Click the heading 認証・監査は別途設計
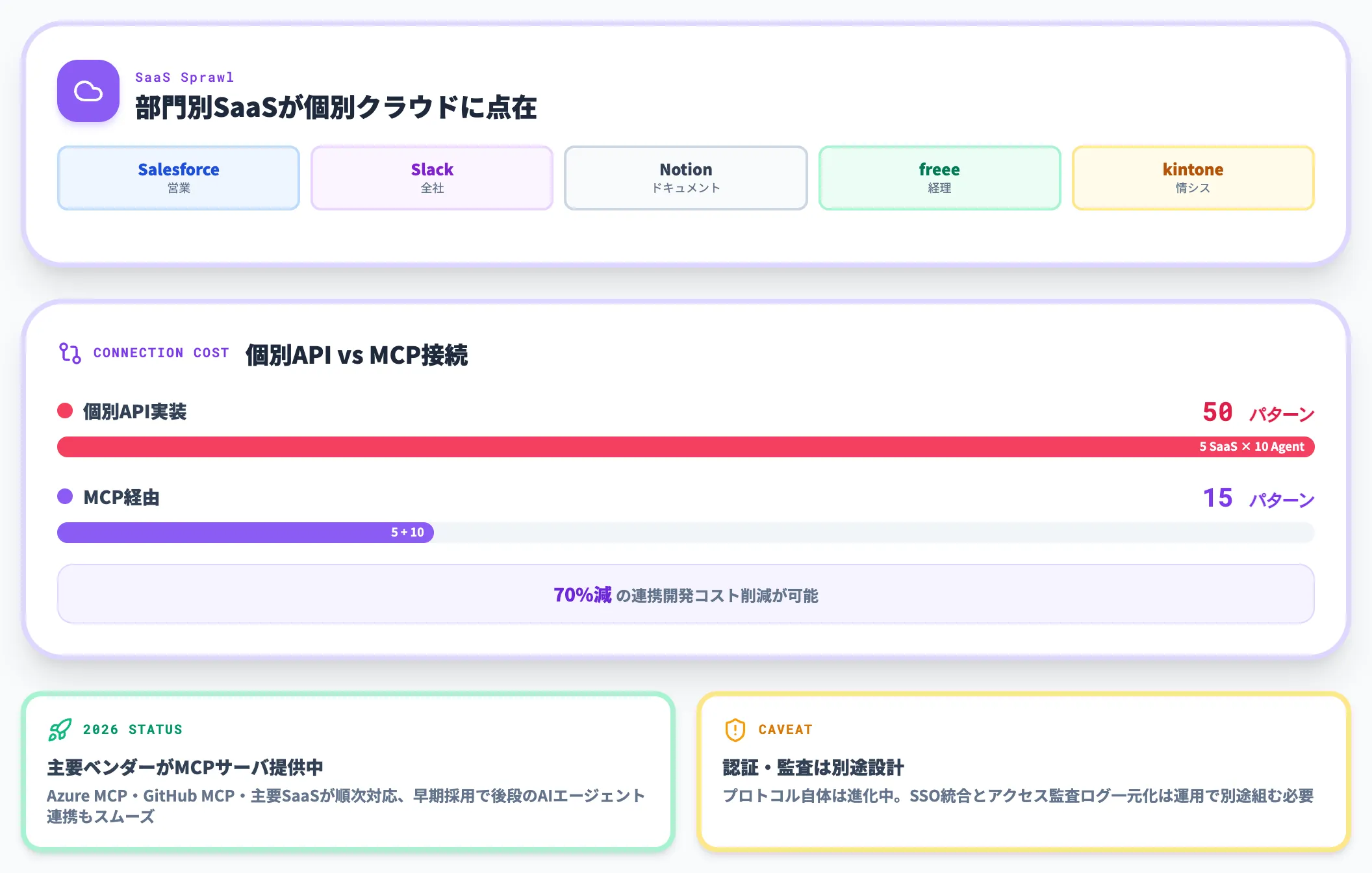The width and height of the screenshot is (1372, 873). 813,767
